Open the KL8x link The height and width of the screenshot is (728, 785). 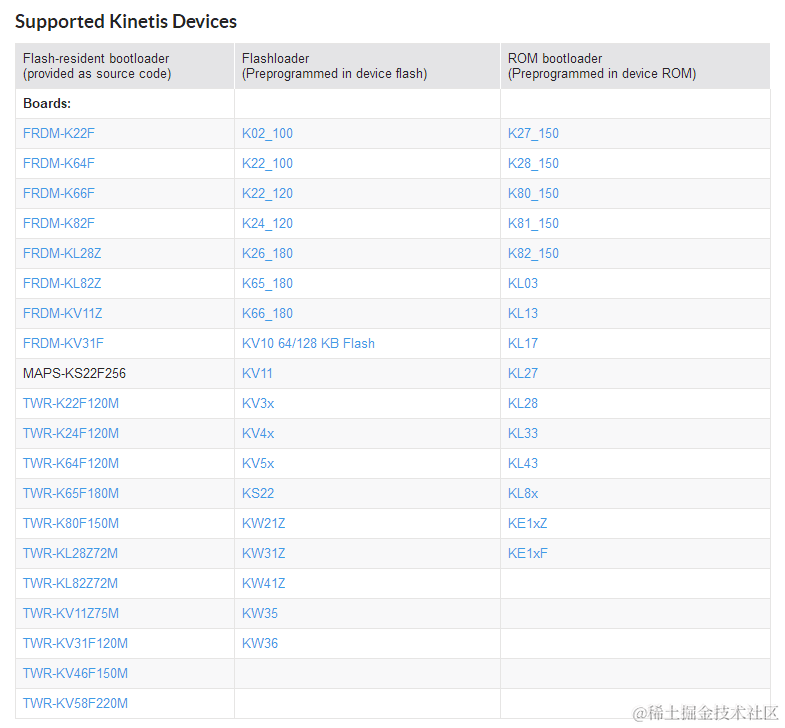(x=523, y=494)
